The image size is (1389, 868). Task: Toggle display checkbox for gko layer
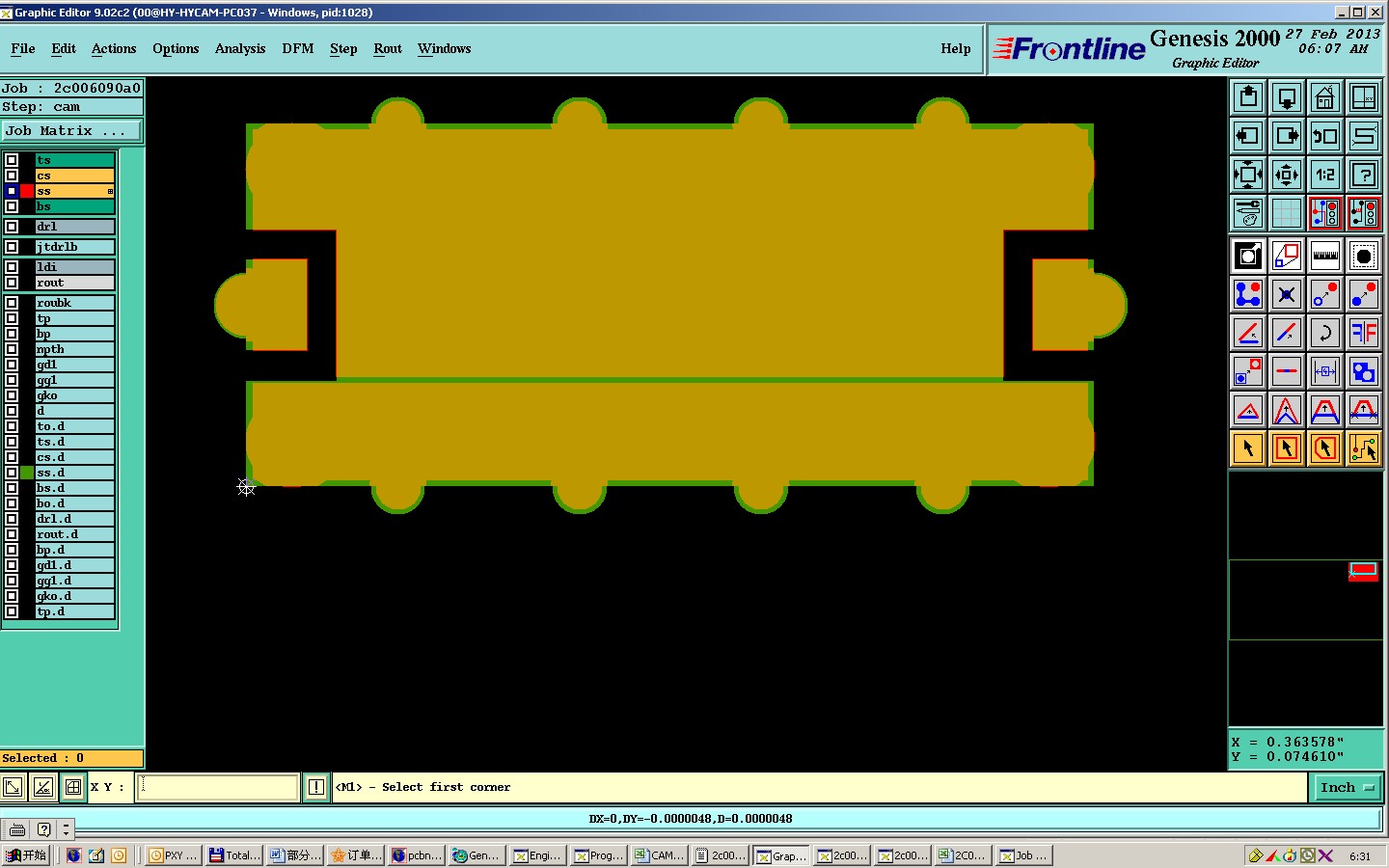pyautogui.click(x=12, y=395)
